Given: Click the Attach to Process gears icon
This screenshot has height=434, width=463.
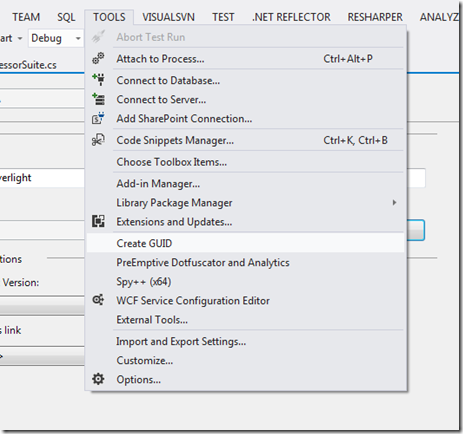Looking at the screenshot, I should click(x=98, y=59).
